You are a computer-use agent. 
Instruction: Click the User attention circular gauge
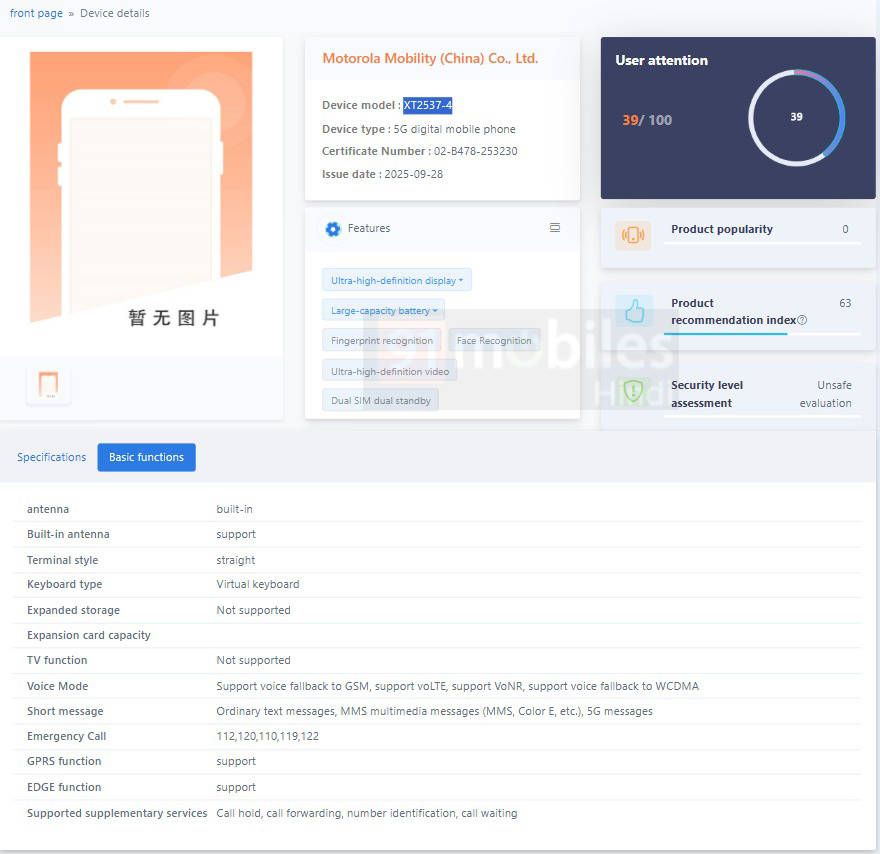pos(796,117)
